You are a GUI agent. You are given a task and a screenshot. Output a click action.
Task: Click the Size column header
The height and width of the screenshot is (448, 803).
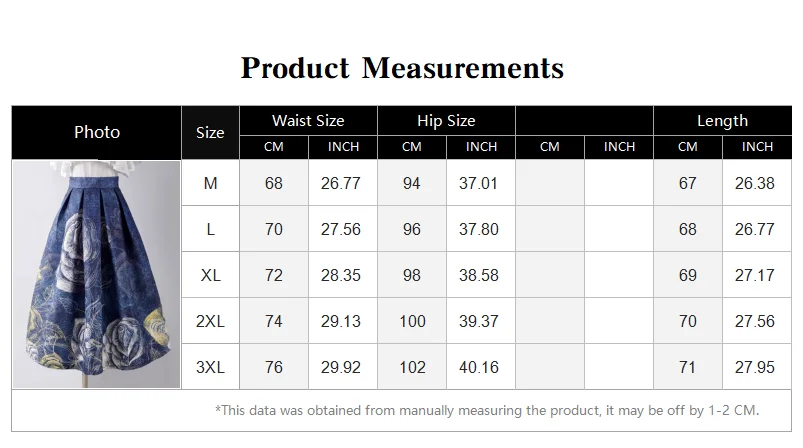point(210,132)
